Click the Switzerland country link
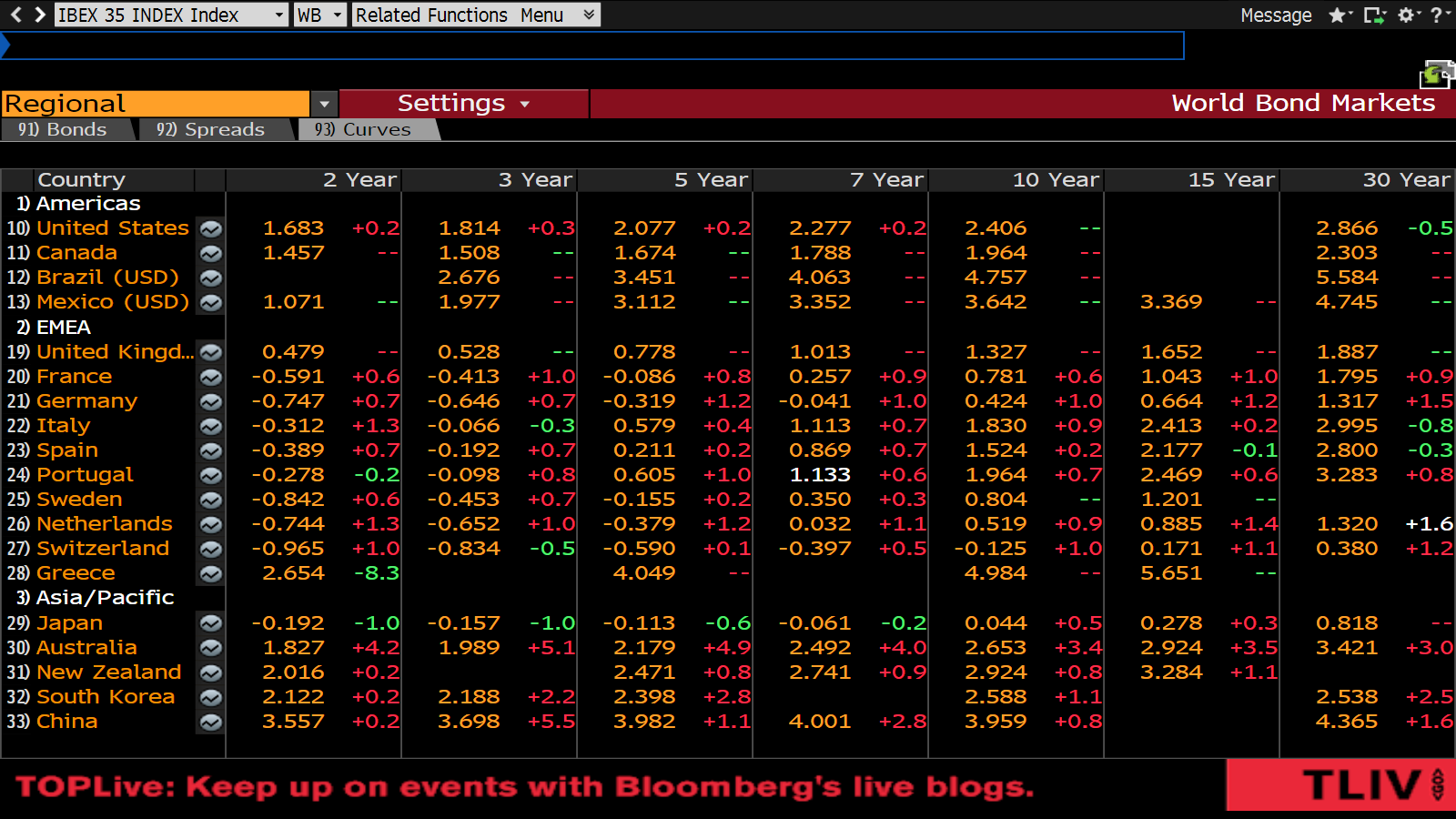 [103, 549]
